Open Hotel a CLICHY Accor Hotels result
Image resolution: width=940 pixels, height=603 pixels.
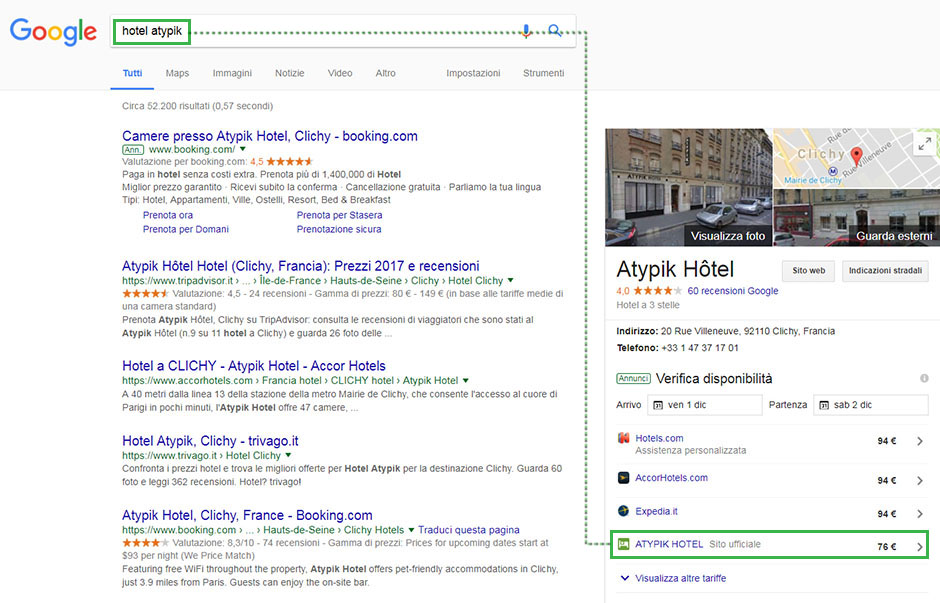(254, 366)
